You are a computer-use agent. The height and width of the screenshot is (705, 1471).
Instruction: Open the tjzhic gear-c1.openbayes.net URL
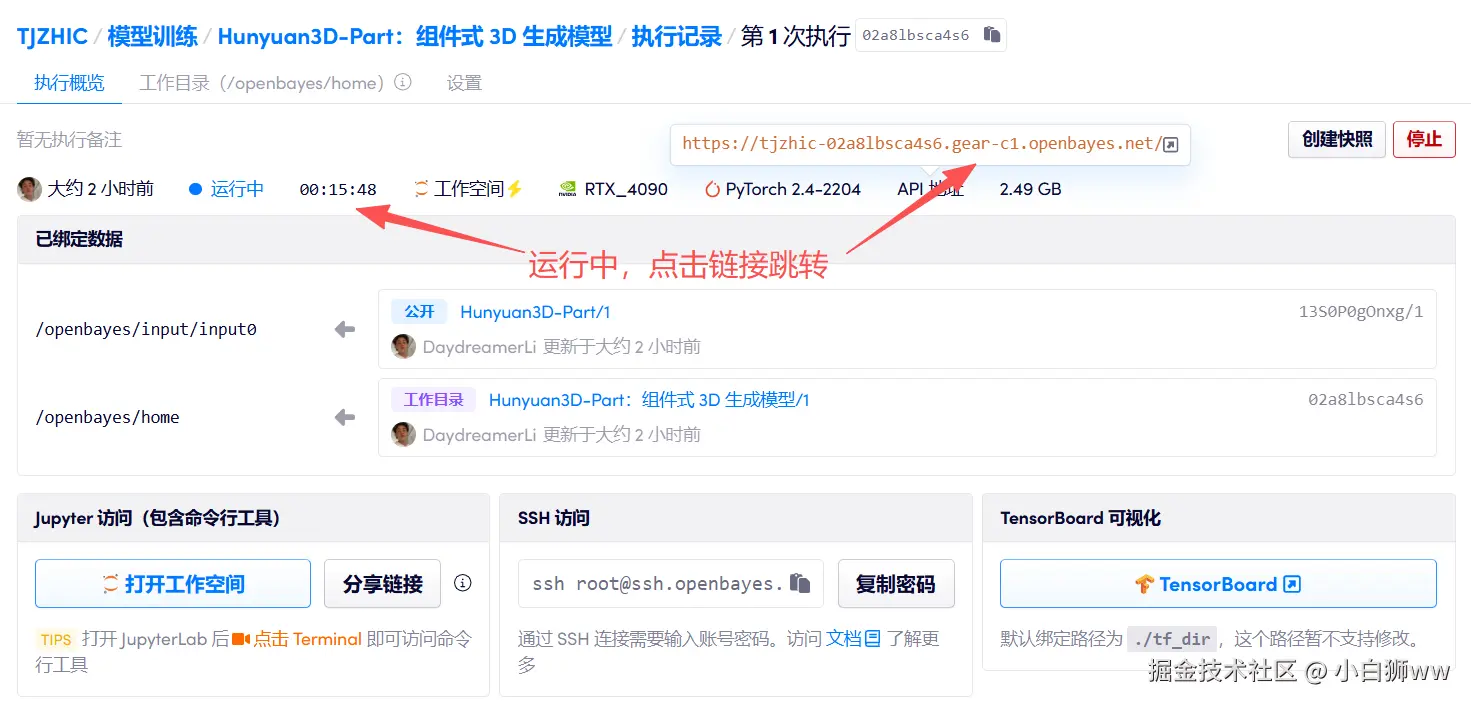921,144
